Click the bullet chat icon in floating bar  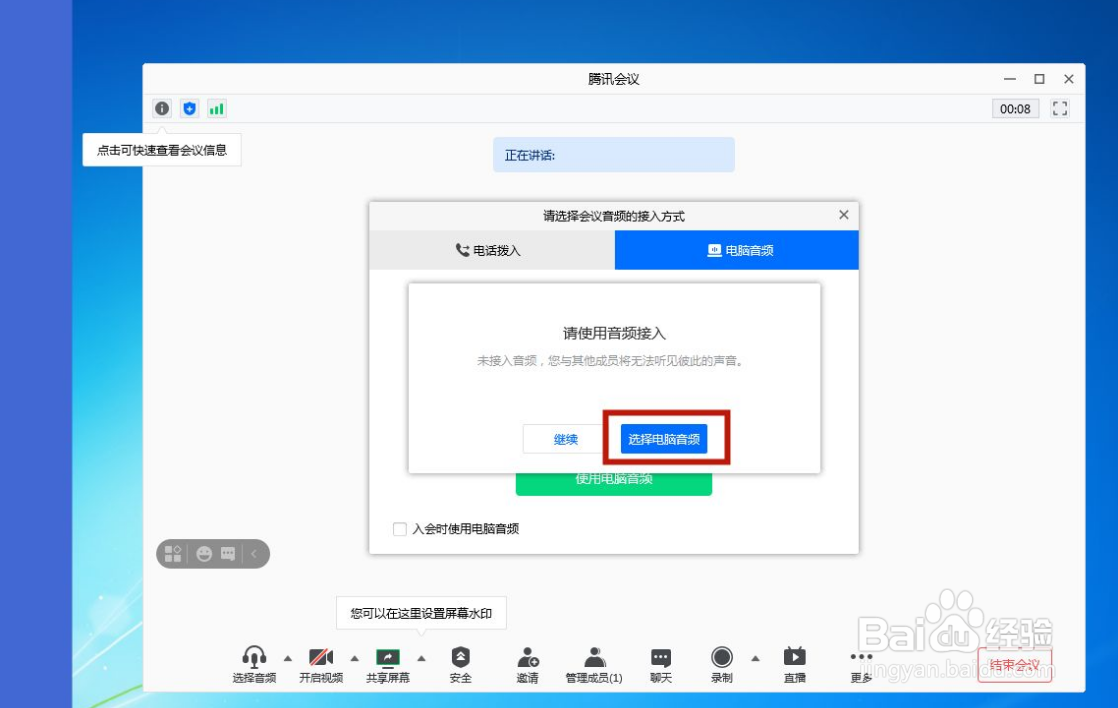pyautogui.click(x=228, y=554)
